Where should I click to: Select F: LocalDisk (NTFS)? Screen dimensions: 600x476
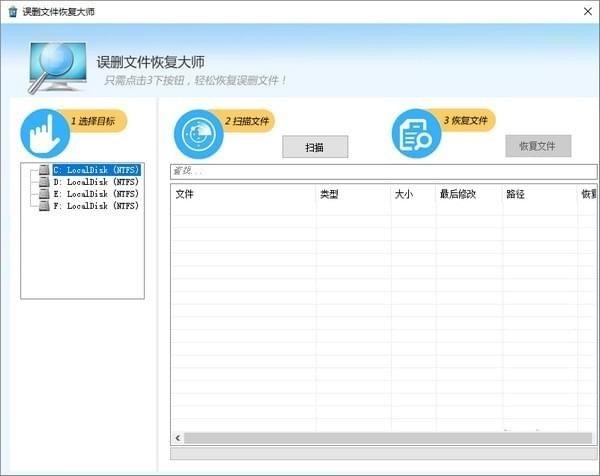(96, 206)
